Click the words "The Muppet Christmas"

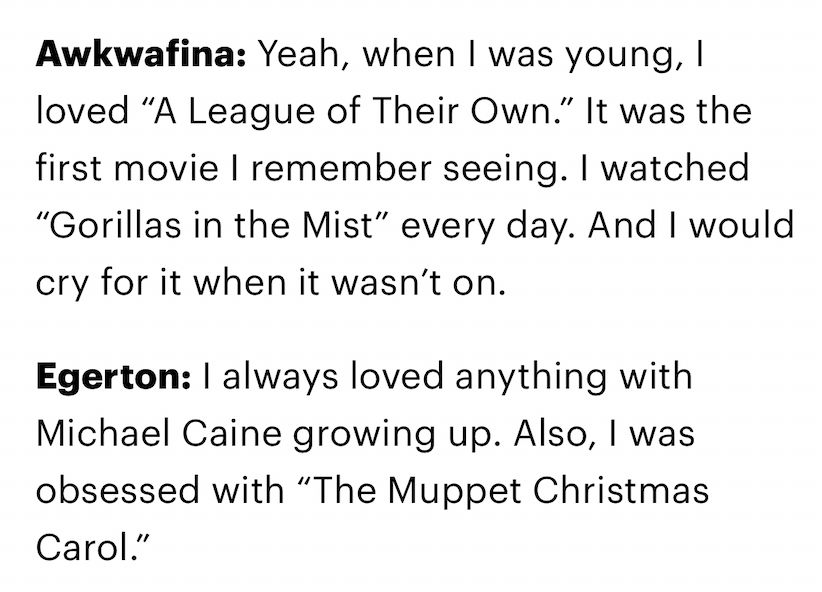[x=503, y=491]
